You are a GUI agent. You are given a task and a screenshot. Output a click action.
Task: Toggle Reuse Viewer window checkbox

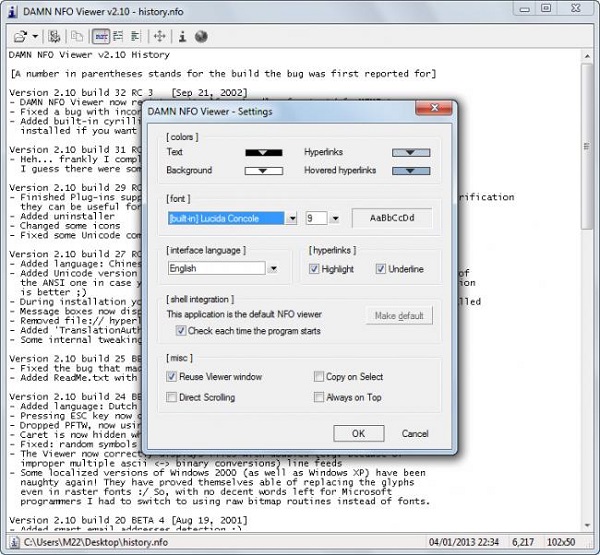(x=171, y=377)
